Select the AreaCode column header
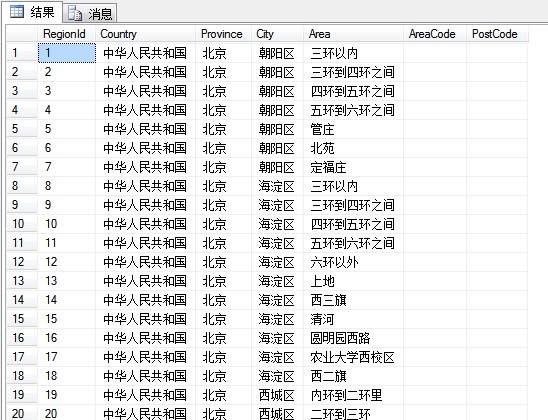Viewport: 548px width, 420px height. (435, 34)
